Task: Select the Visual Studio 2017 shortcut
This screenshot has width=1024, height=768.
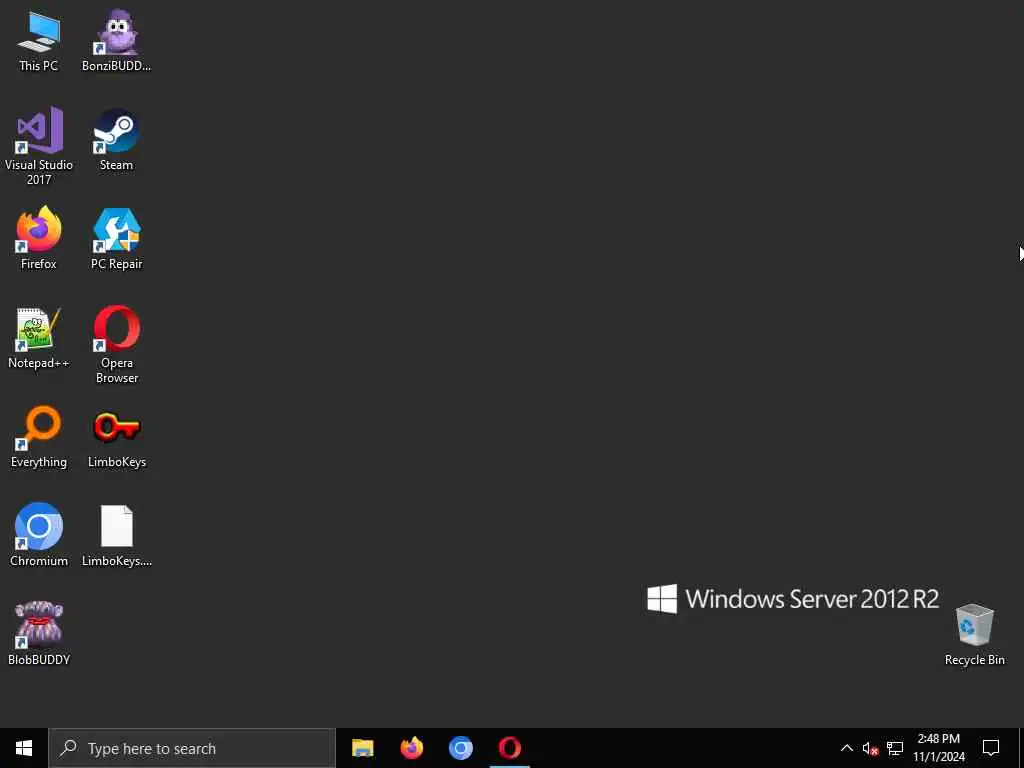Action: click(39, 146)
